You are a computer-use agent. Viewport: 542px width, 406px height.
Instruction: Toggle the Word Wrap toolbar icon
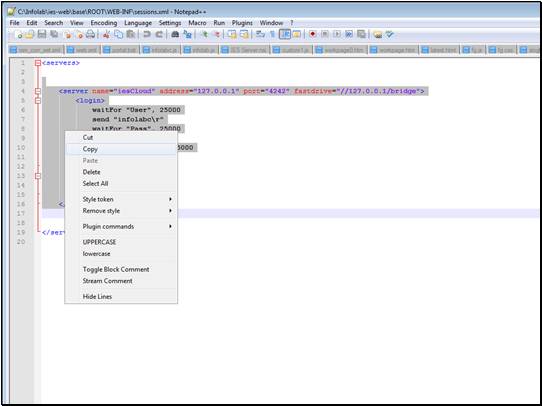coord(260,35)
